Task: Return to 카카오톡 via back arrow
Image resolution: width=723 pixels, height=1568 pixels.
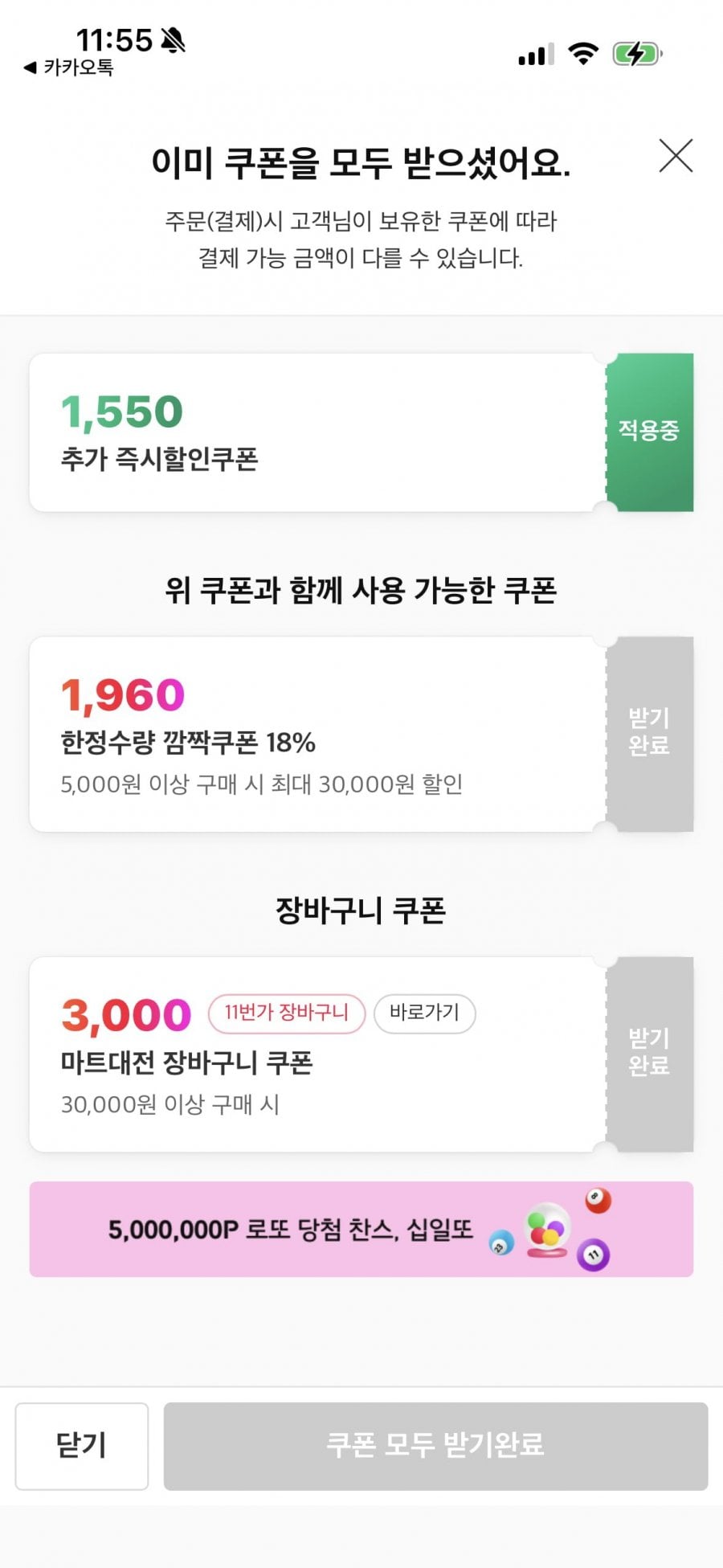Action: coord(68,68)
